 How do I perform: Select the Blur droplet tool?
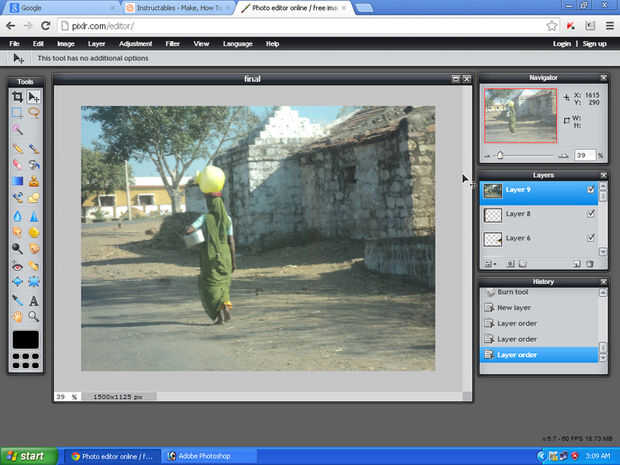[17, 216]
